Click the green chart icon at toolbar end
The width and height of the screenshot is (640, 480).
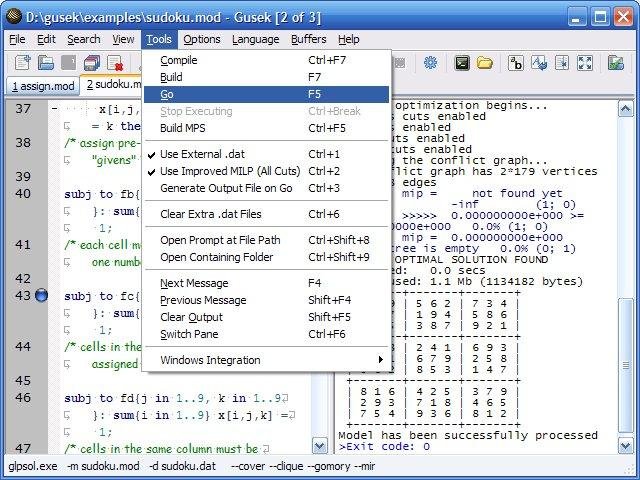[x=616, y=63]
